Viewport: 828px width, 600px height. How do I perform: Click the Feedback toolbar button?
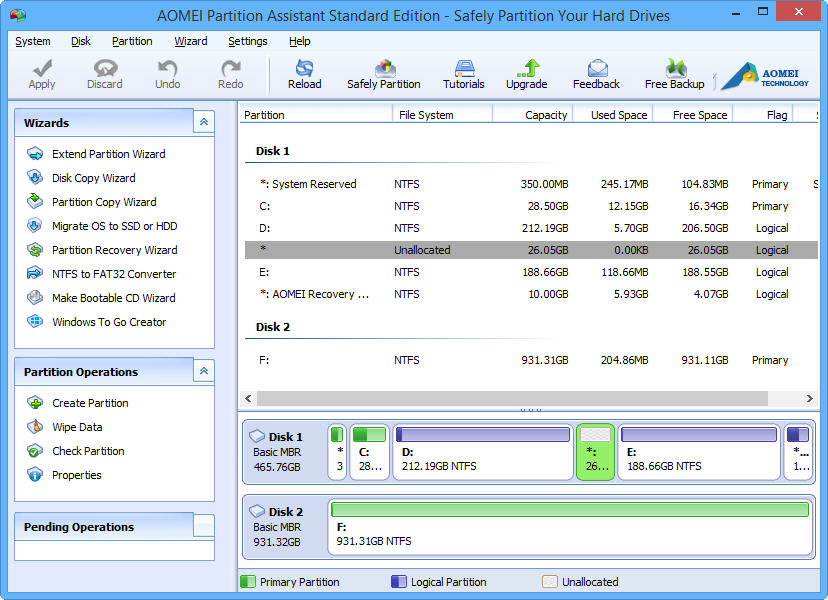596,73
